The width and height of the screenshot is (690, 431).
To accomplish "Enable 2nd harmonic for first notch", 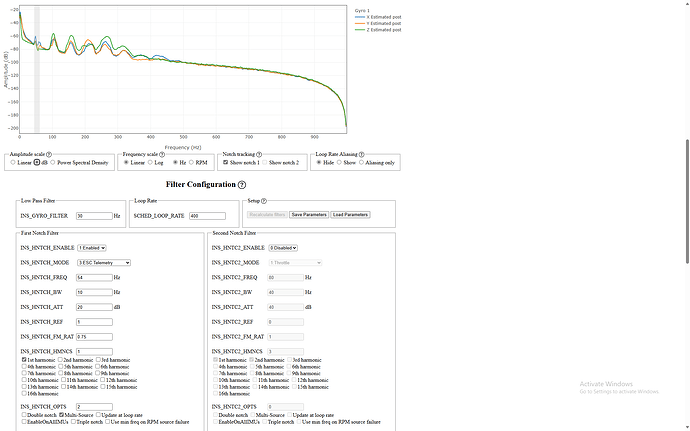I will (x=62, y=359).
